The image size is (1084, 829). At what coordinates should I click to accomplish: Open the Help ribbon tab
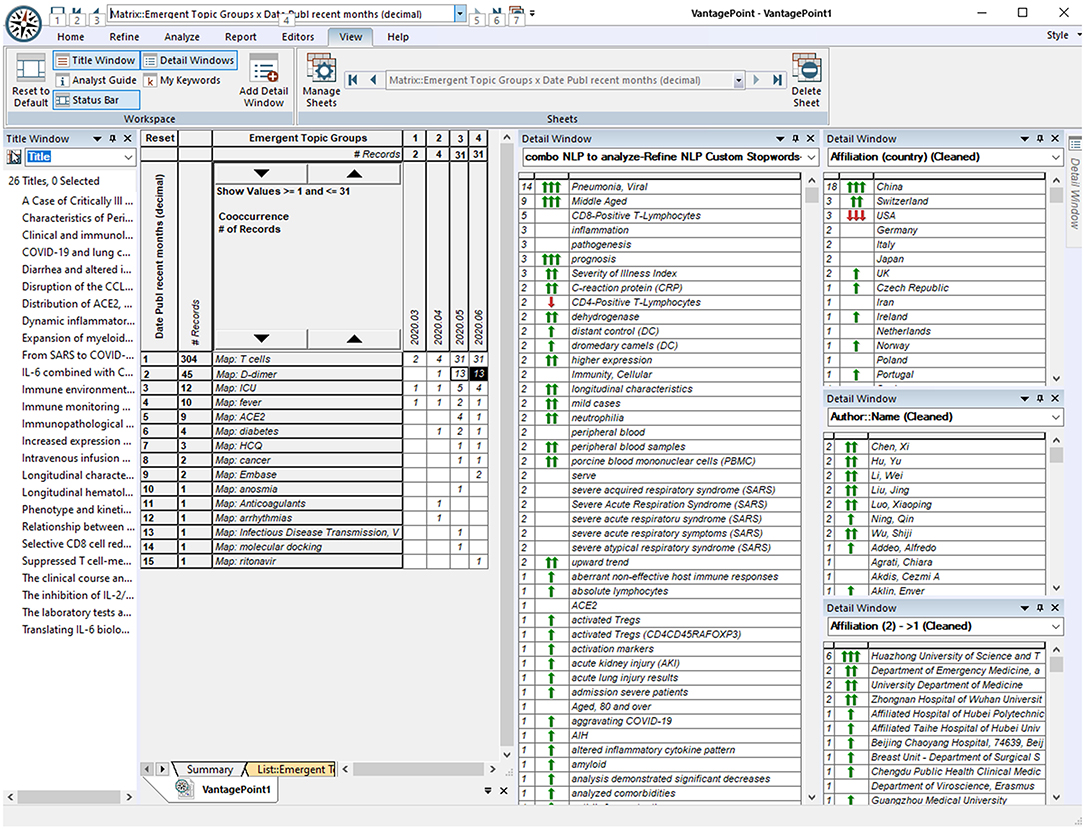398,37
